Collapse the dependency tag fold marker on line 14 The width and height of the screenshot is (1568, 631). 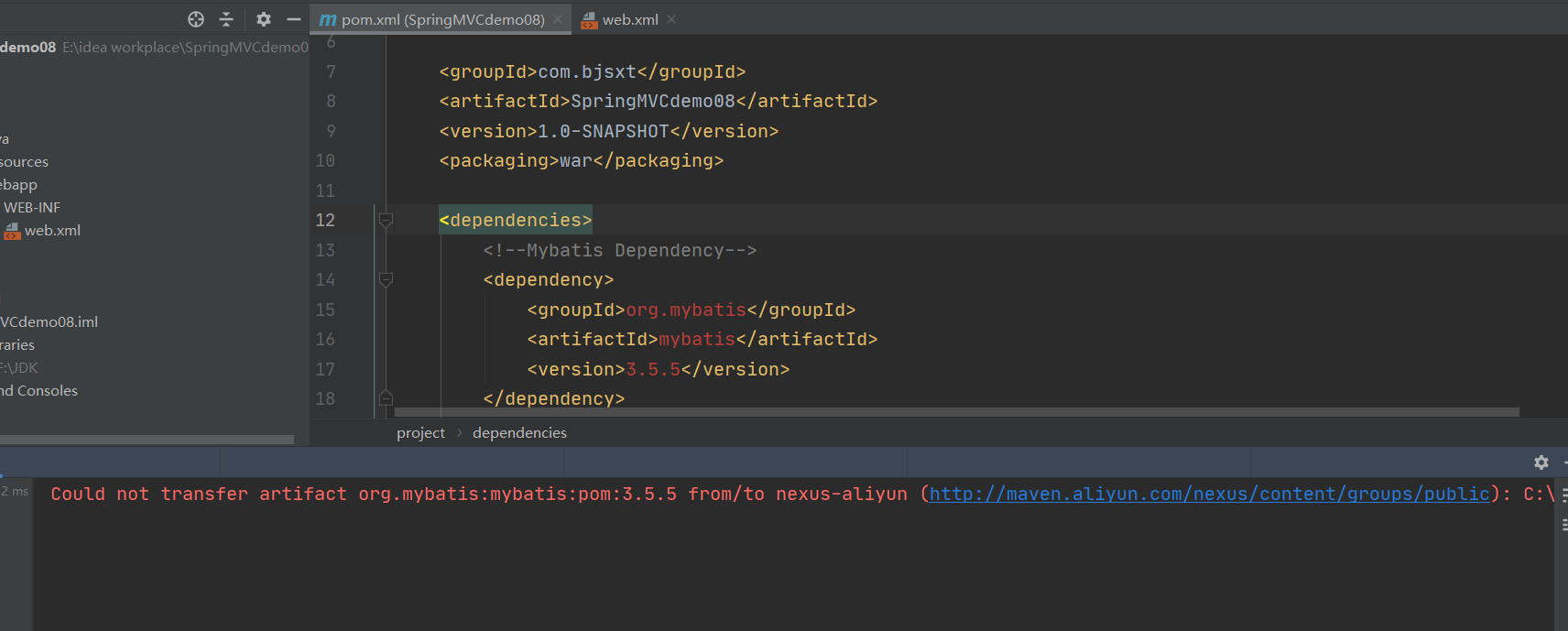[386, 279]
